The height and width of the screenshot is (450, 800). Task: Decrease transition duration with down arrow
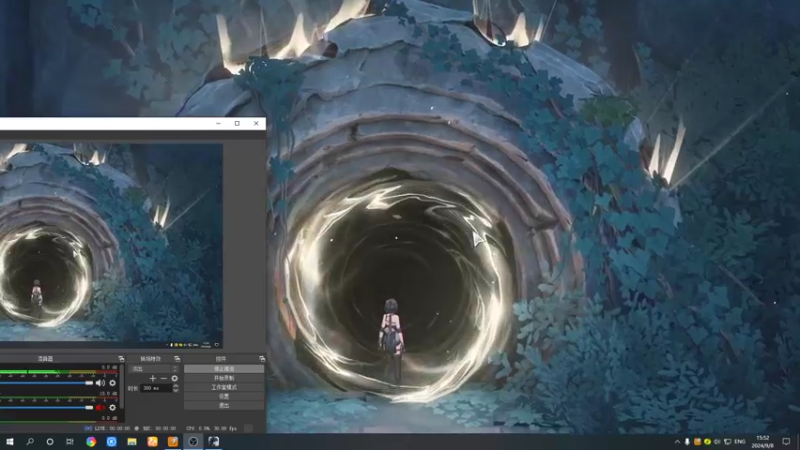pyautogui.click(x=176, y=390)
